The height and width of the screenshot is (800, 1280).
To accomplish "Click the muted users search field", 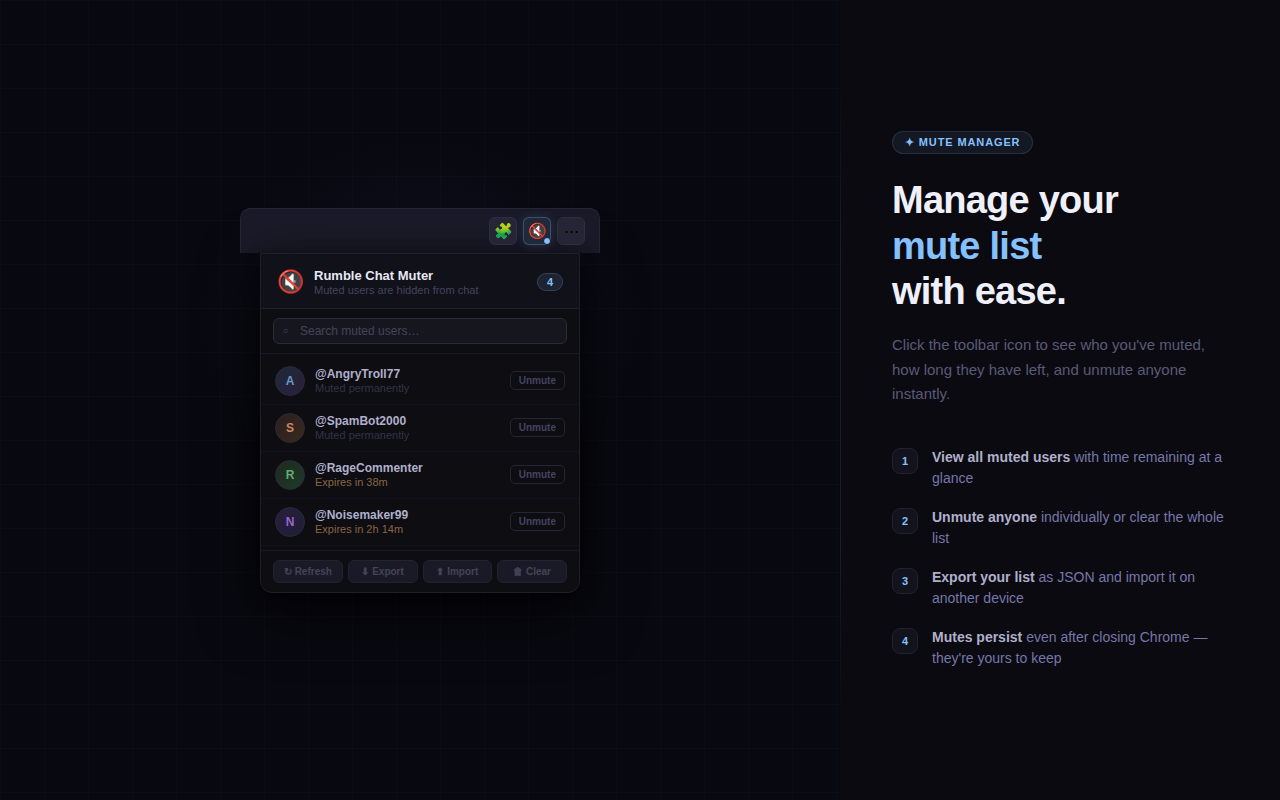I will click(420, 330).
